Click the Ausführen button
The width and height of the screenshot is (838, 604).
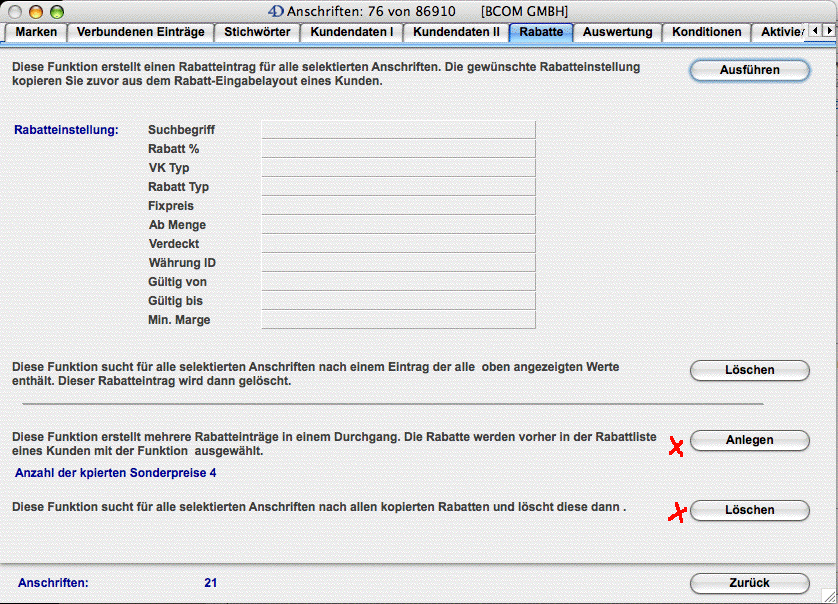click(x=749, y=70)
